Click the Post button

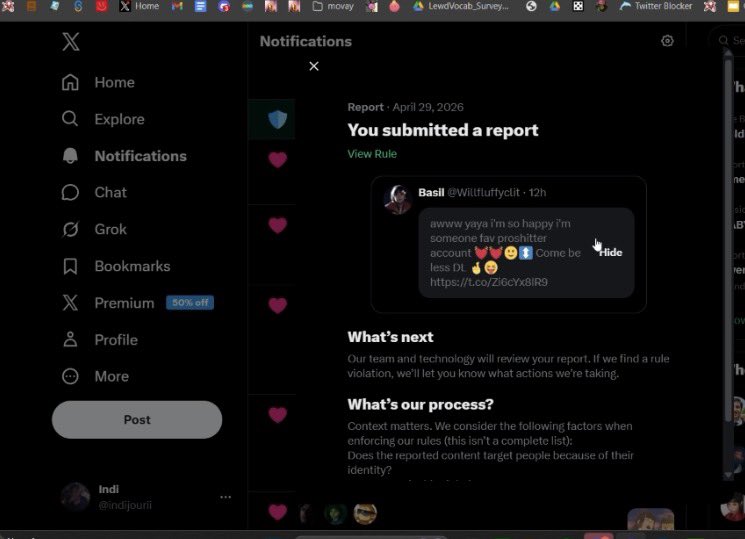137,420
